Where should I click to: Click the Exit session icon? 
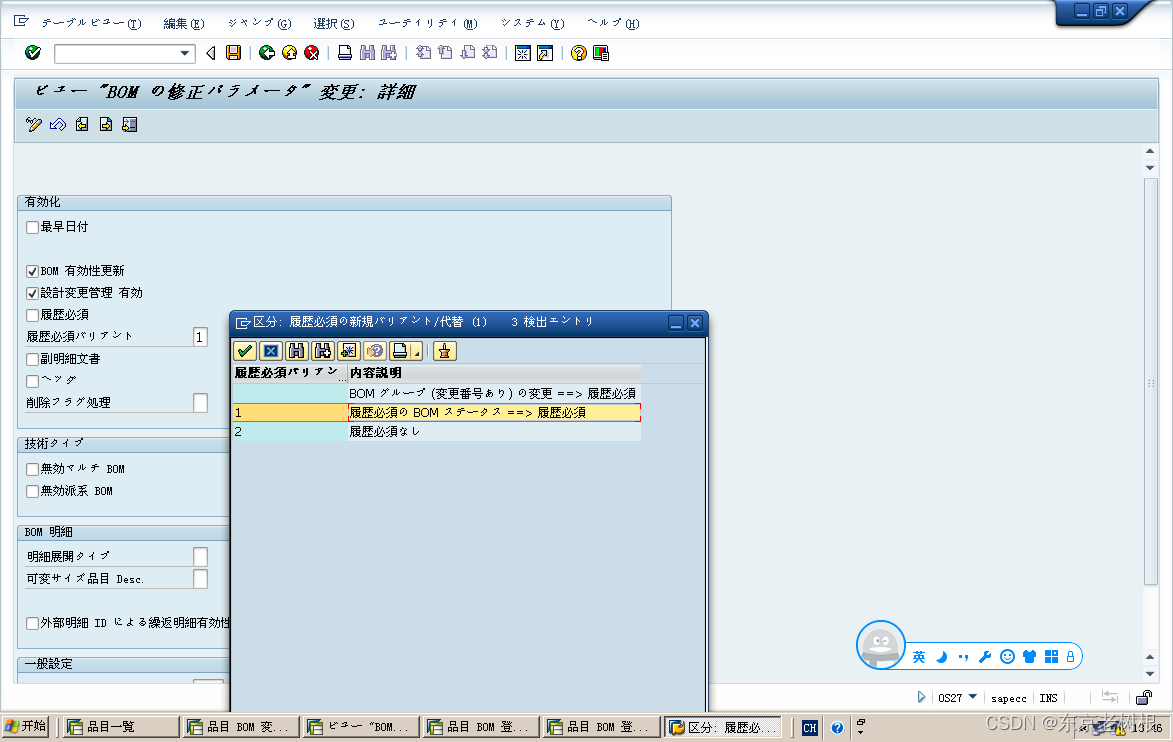pyautogui.click(x=289, y=52)
